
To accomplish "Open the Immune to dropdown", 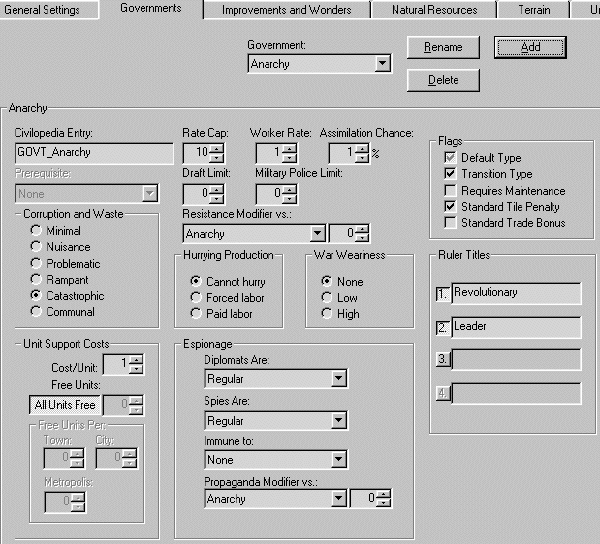I will [339, 460].
